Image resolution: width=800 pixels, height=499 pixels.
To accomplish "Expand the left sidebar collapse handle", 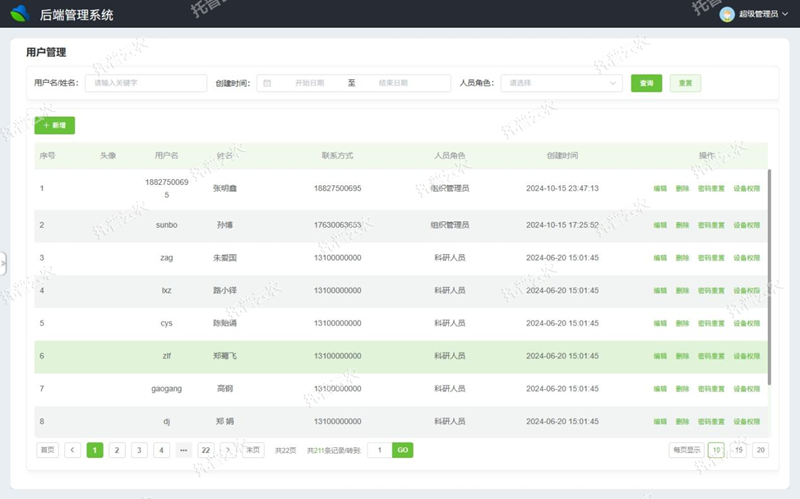I will (x=3, y=262).
